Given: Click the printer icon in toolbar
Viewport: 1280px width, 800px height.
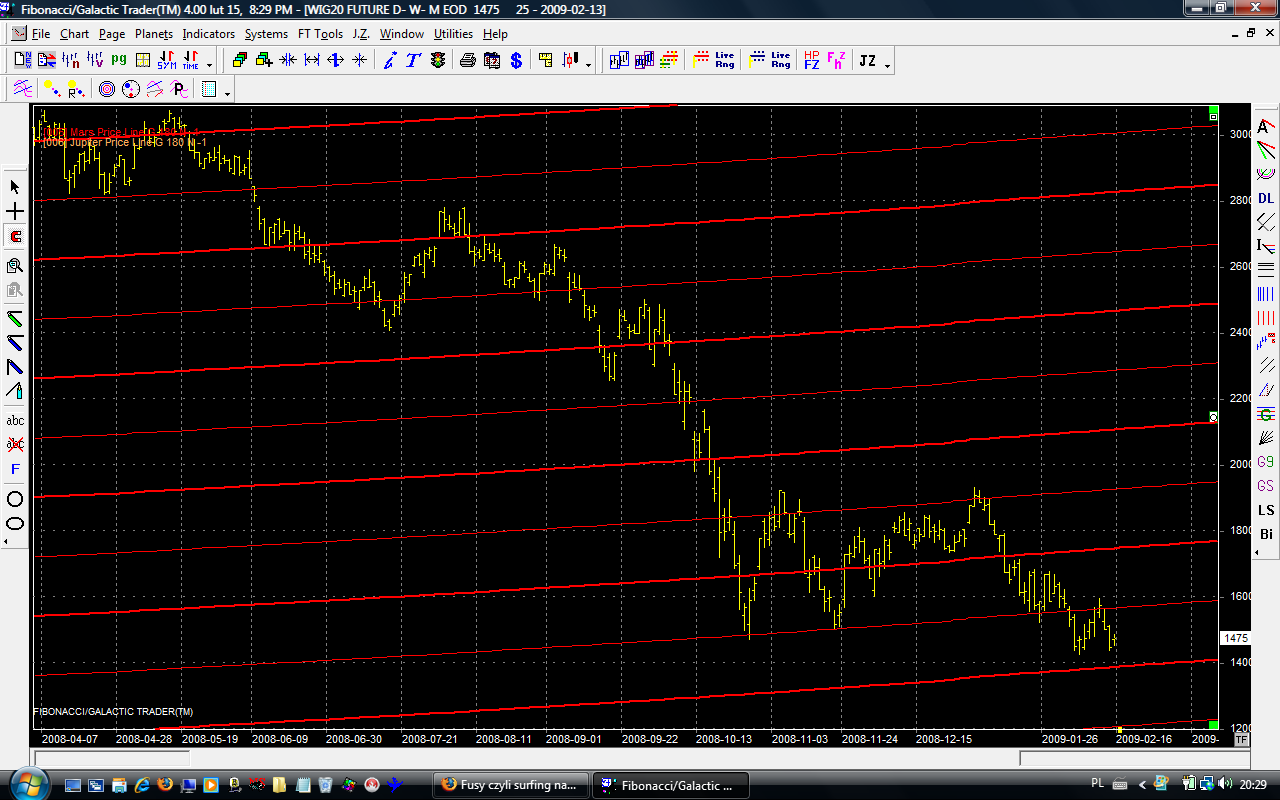Looking at the screenshot, I should (467, 61).
